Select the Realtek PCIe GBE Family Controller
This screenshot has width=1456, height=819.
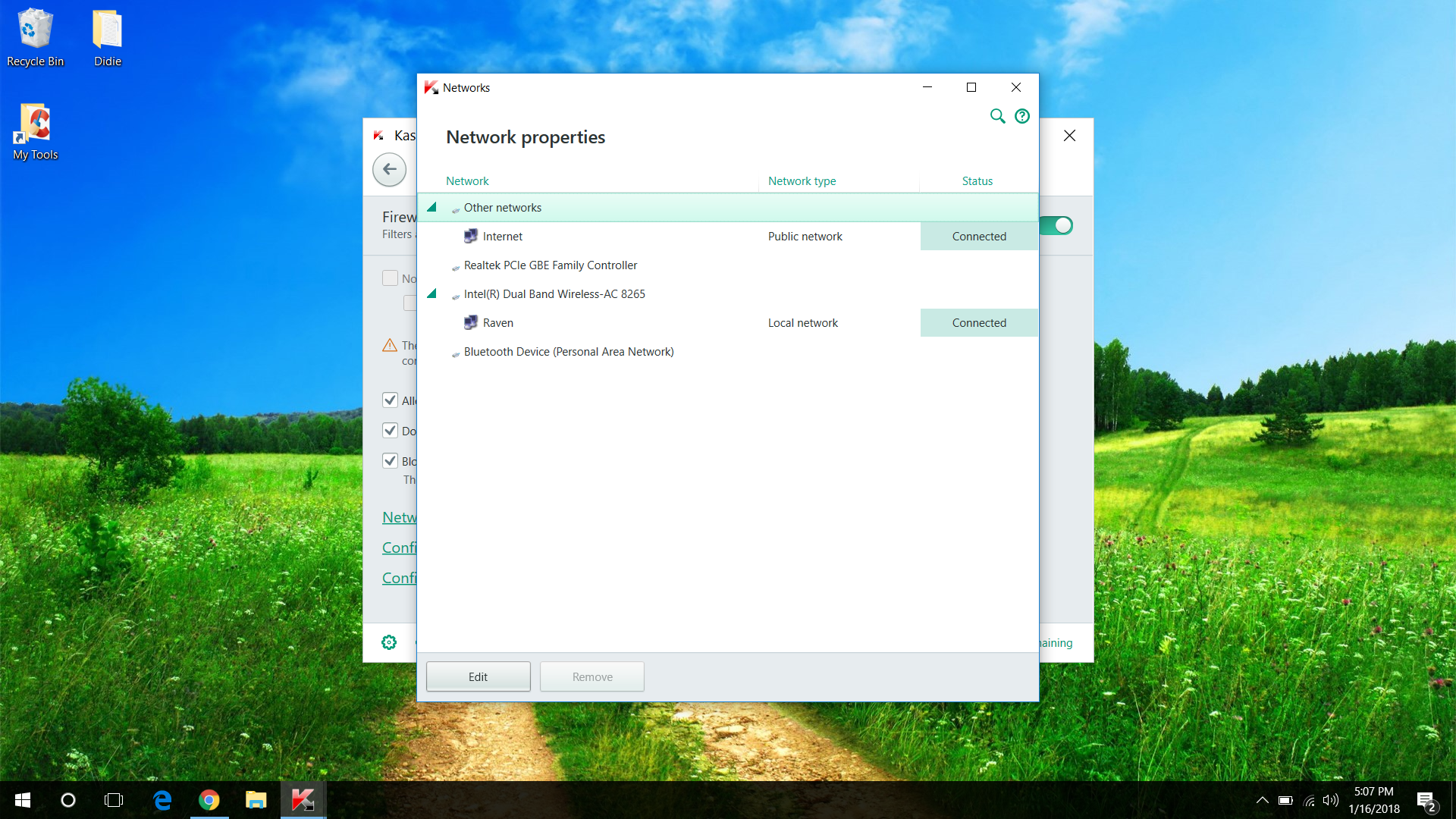pos(550,265)
